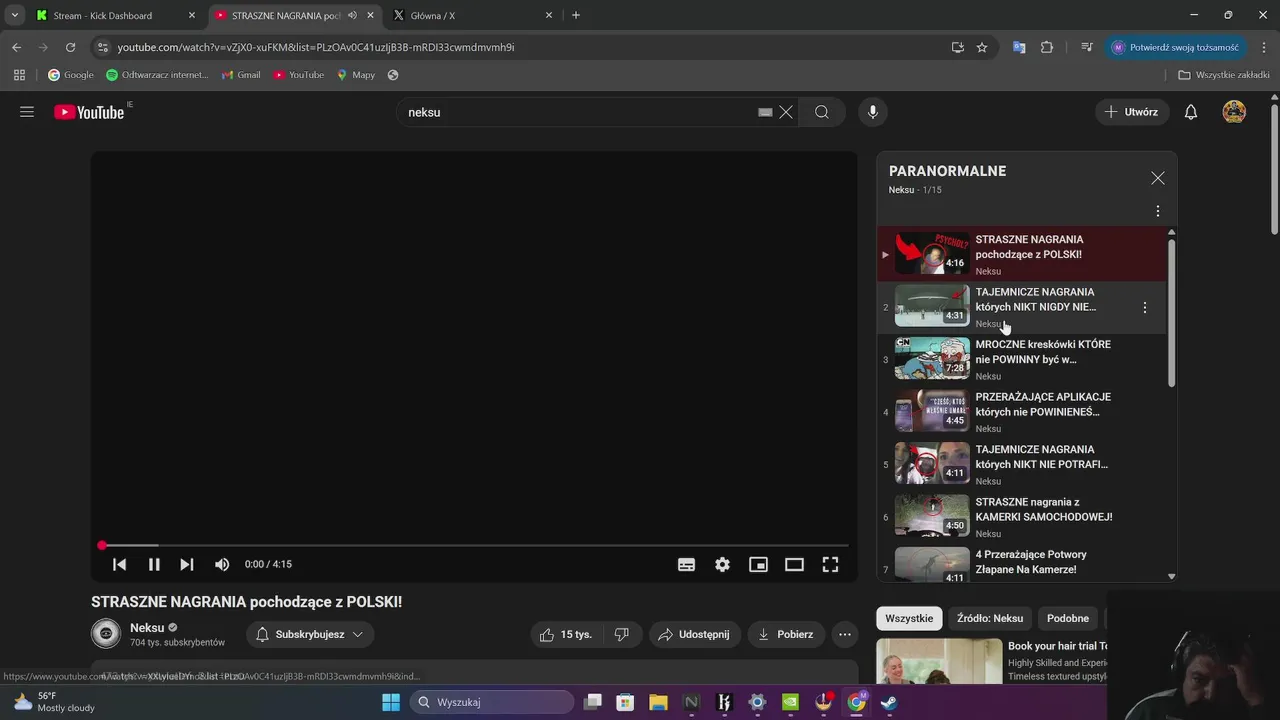Open the player settings gear
This screenshot has height=720, width=1280.
(722, 564)
